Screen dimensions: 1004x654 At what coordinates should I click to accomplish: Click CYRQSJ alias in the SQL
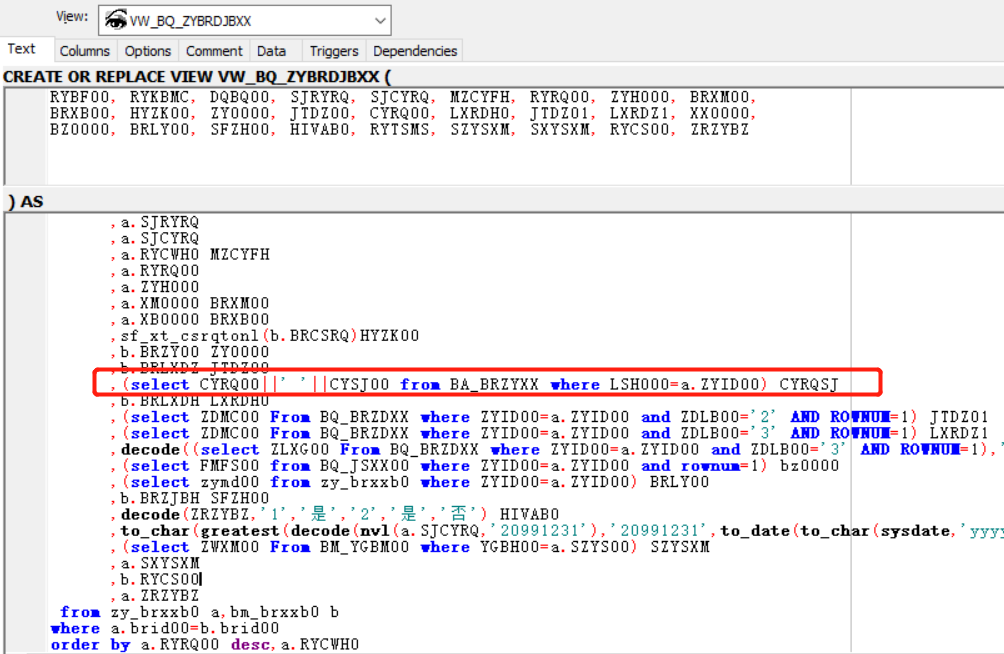tap(809, 384)
